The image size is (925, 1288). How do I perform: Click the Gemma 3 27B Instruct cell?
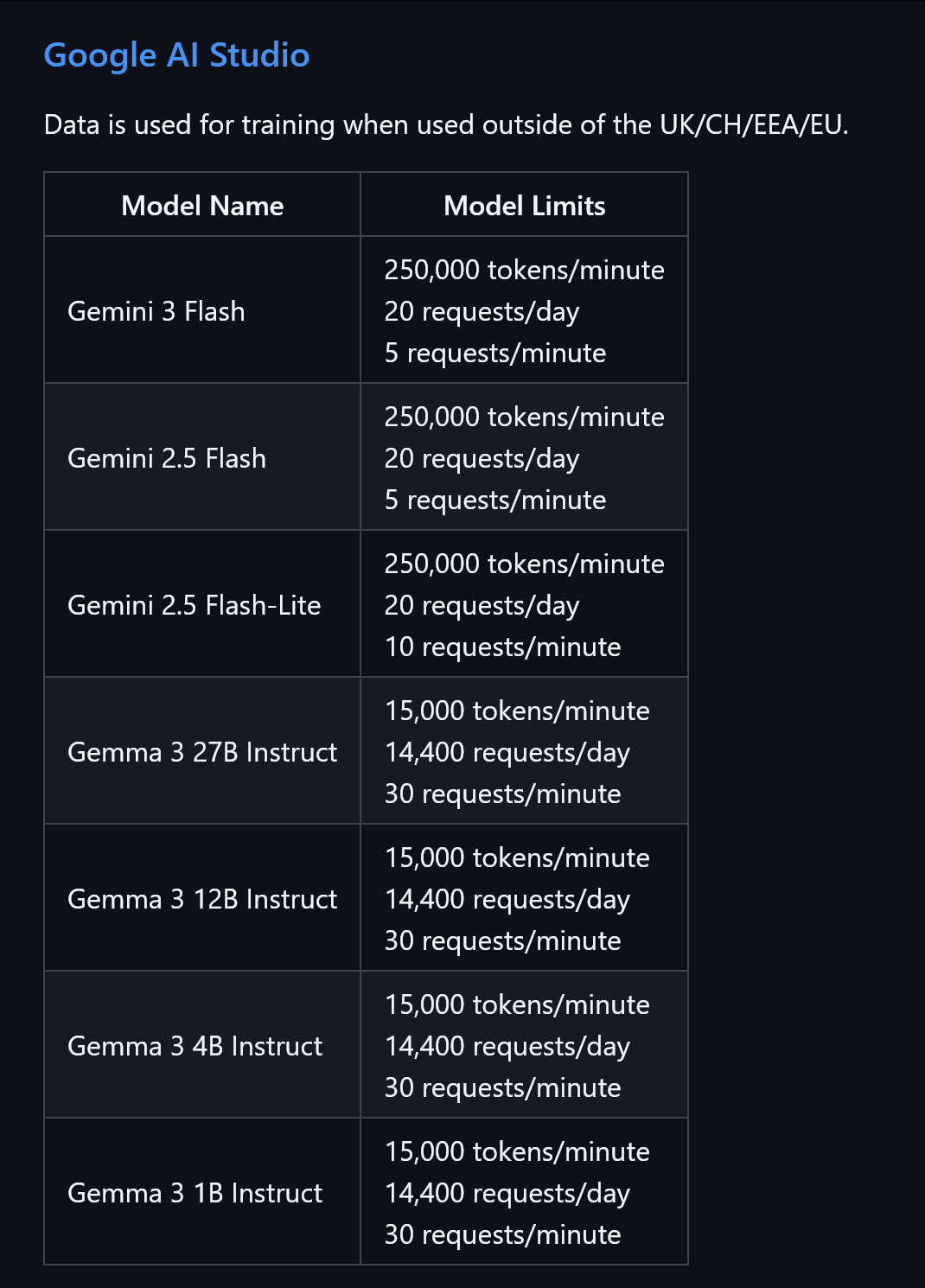click(202, 752)
